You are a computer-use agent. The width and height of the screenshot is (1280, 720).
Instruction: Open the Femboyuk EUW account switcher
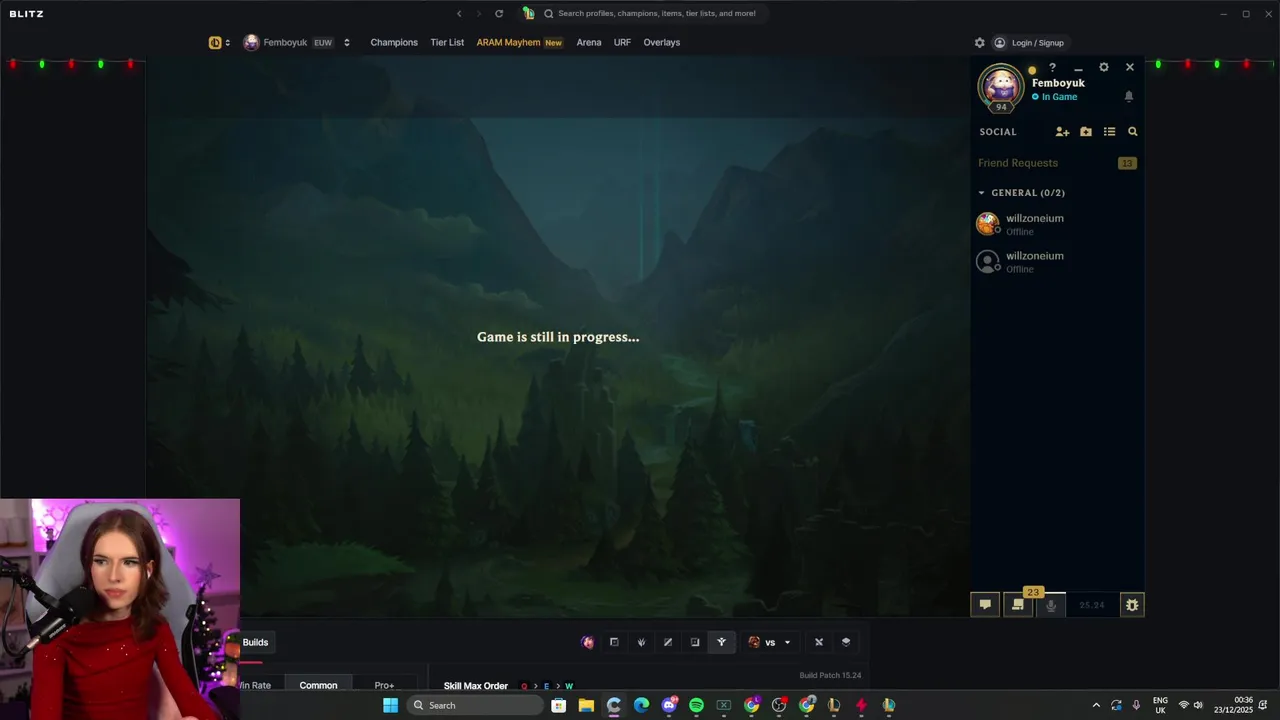click(x=296, y=43)
